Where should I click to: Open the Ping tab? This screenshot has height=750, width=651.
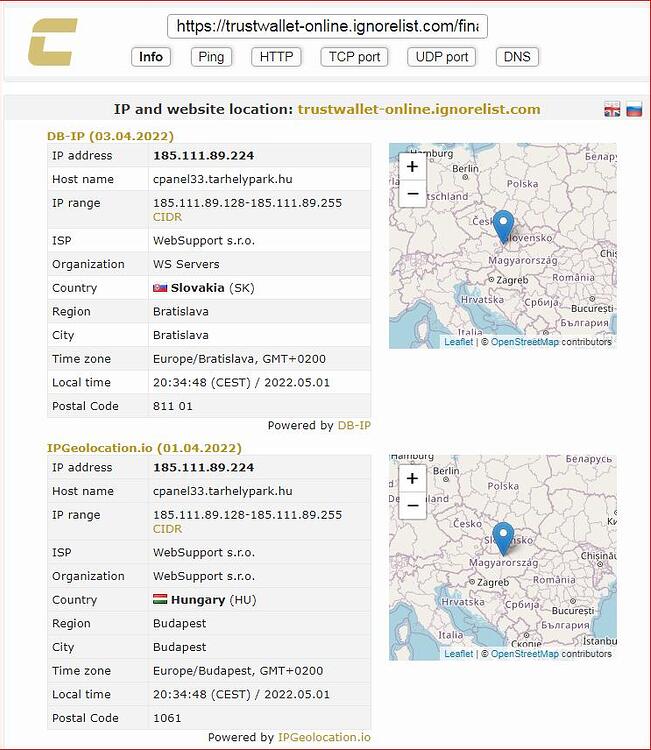pos(211,57)
